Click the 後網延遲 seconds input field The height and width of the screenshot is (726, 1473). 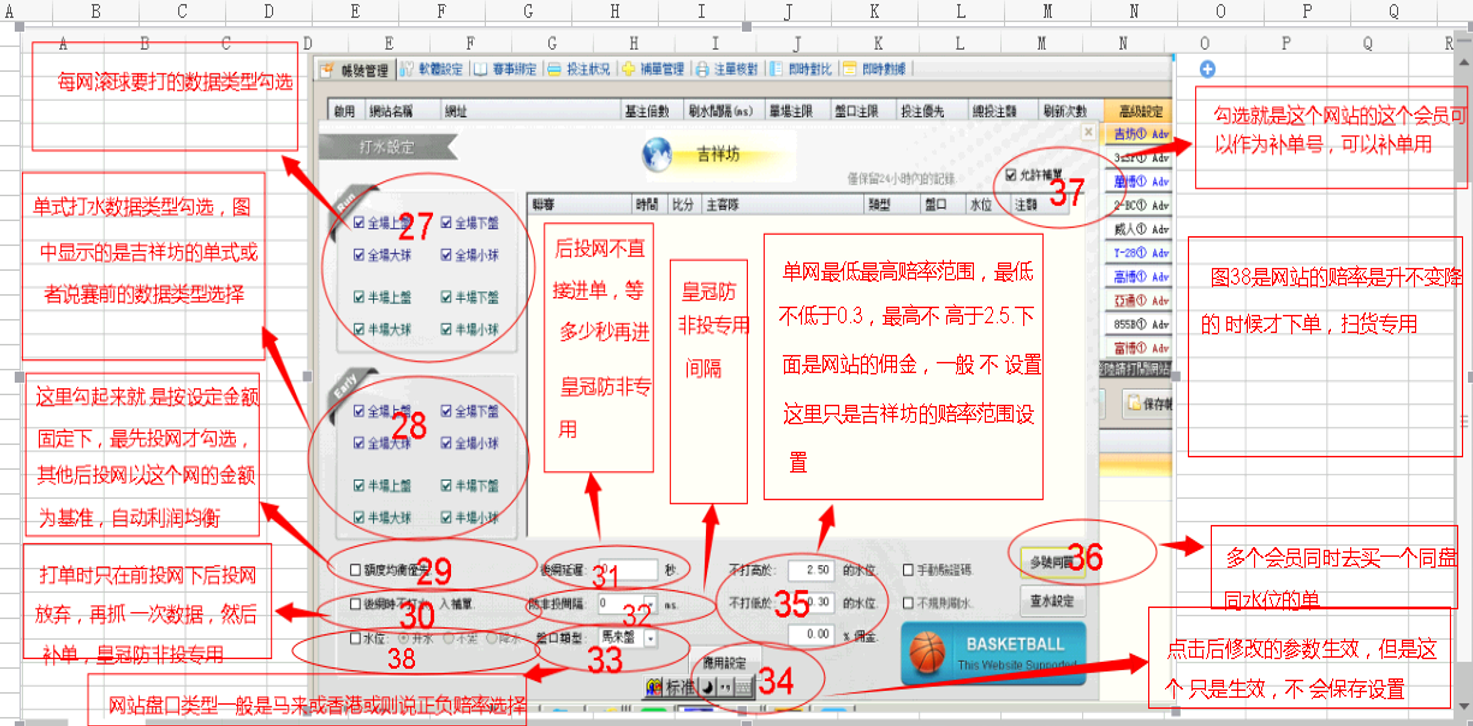click(627, 570)
